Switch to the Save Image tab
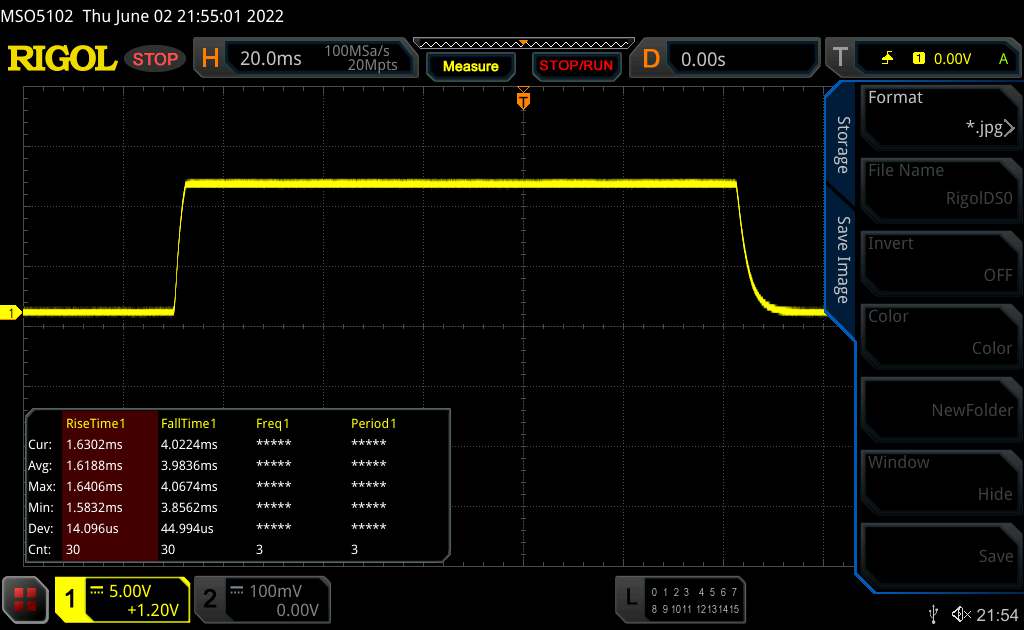 tap(843, 260)
